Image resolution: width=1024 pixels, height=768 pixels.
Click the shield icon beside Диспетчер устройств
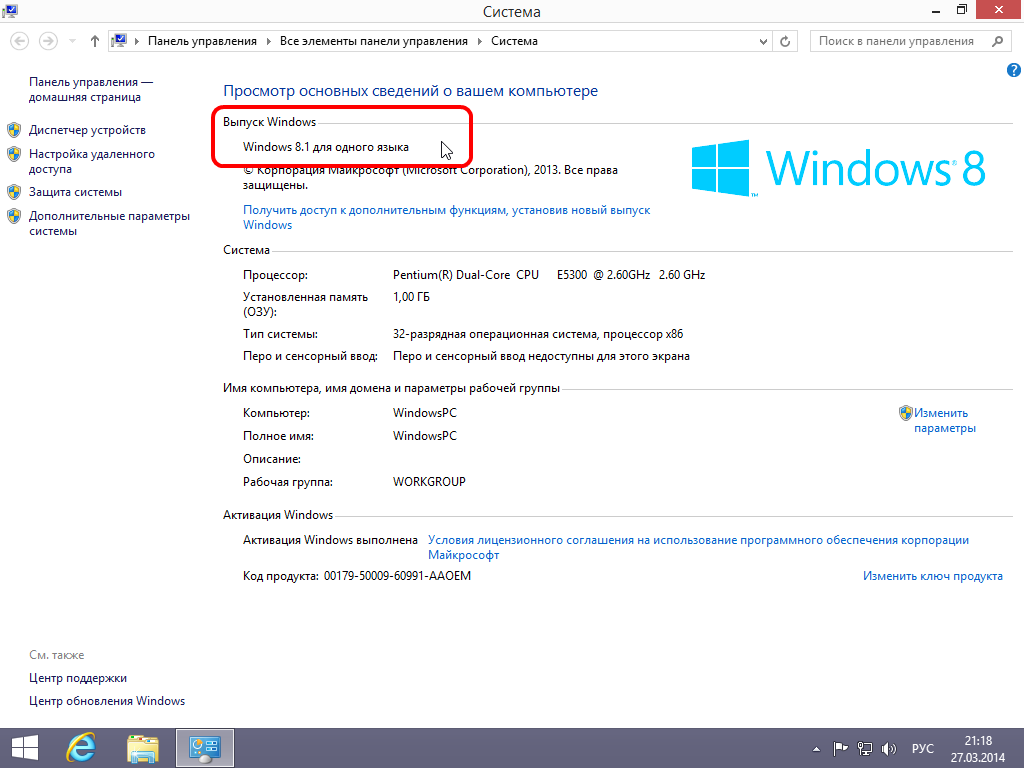pyautogui.click(x=14, y=130)
